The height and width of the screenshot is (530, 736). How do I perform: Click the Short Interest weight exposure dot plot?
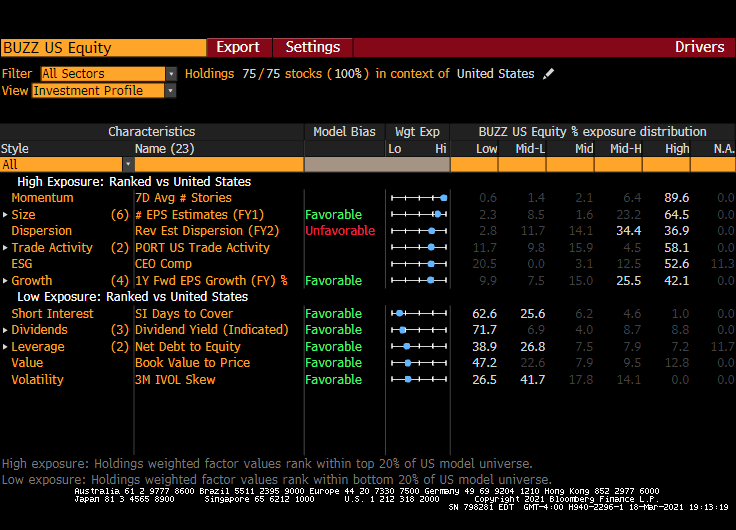pos(418,314)
